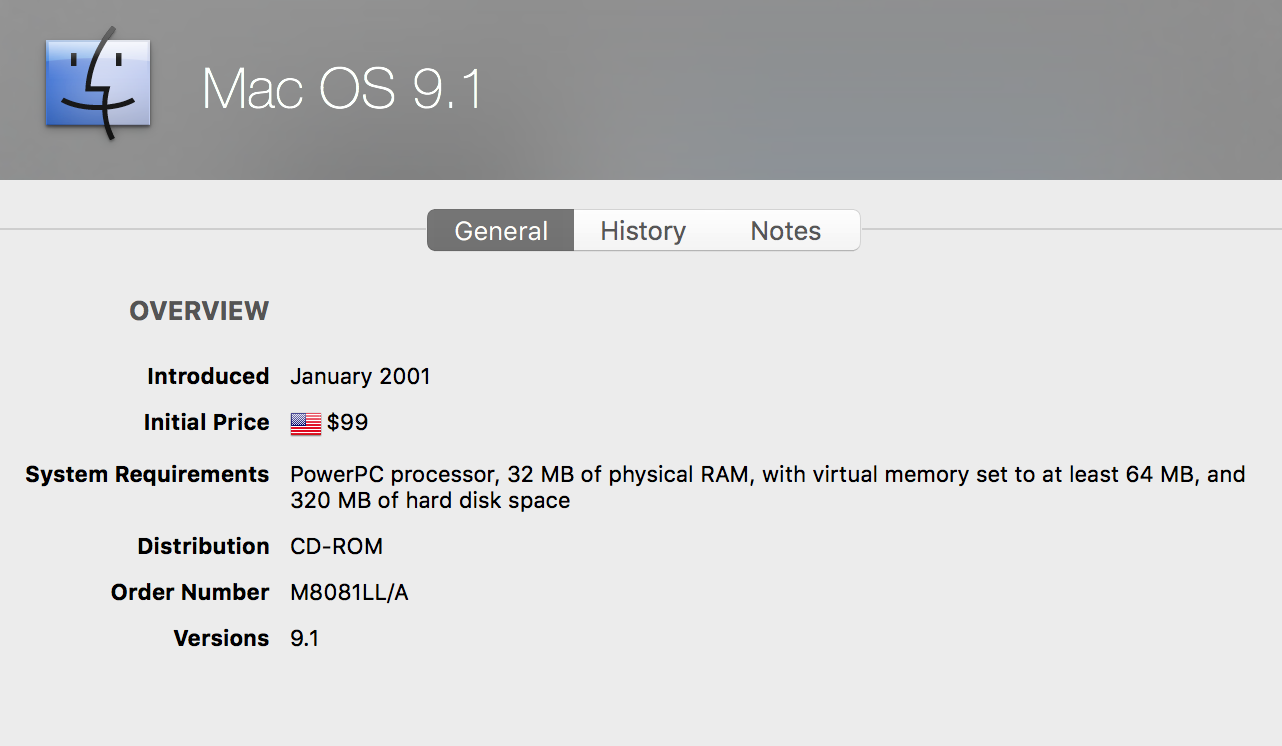Image resolution: width=1282 pixels, height=746 pixels.
Task: Click the Mac OS 9.1 title
Action: click(x=342, y=89)
